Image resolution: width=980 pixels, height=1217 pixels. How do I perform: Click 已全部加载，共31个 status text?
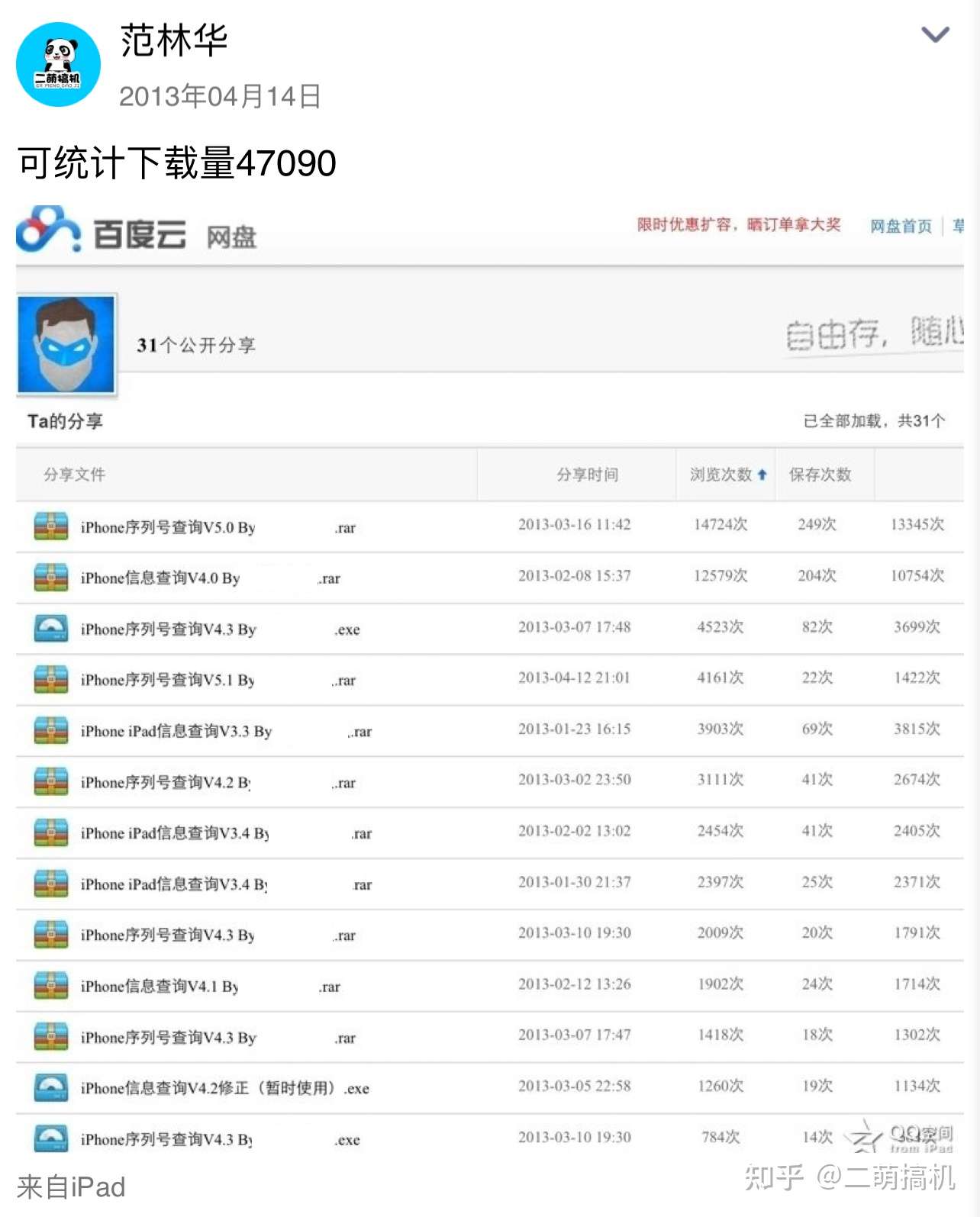point(874,420)
